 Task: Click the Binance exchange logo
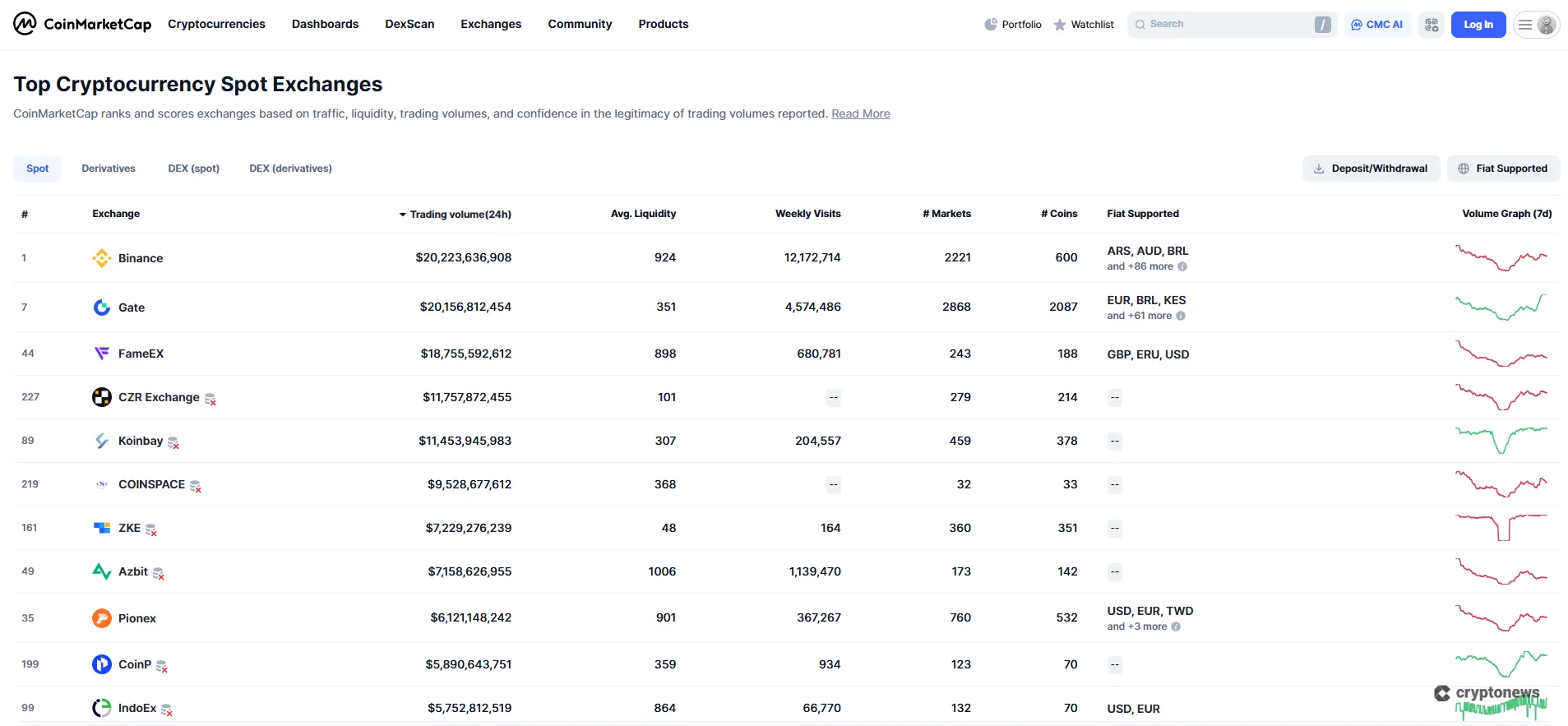point(102,258)
